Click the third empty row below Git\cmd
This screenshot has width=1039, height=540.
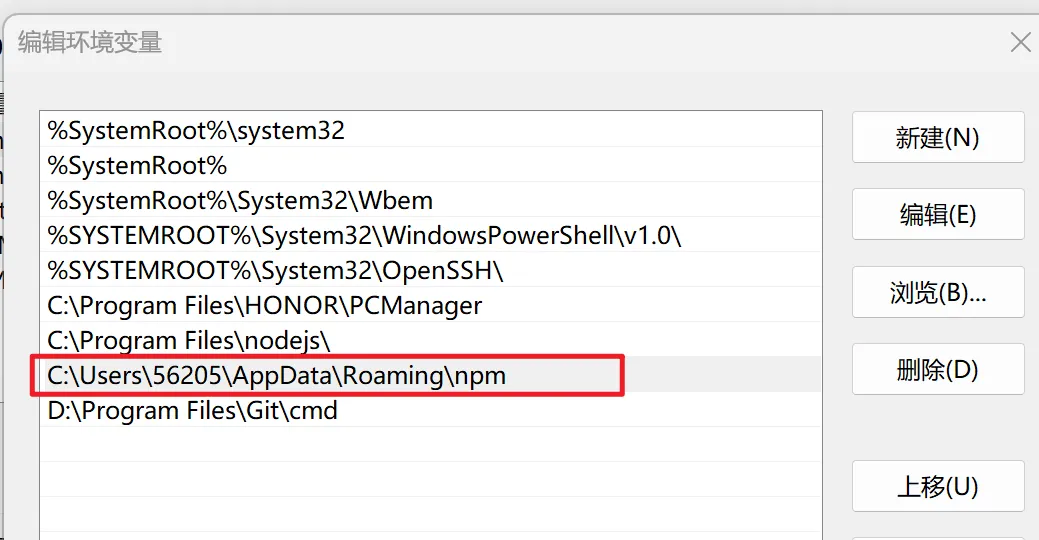coord(430,516)
